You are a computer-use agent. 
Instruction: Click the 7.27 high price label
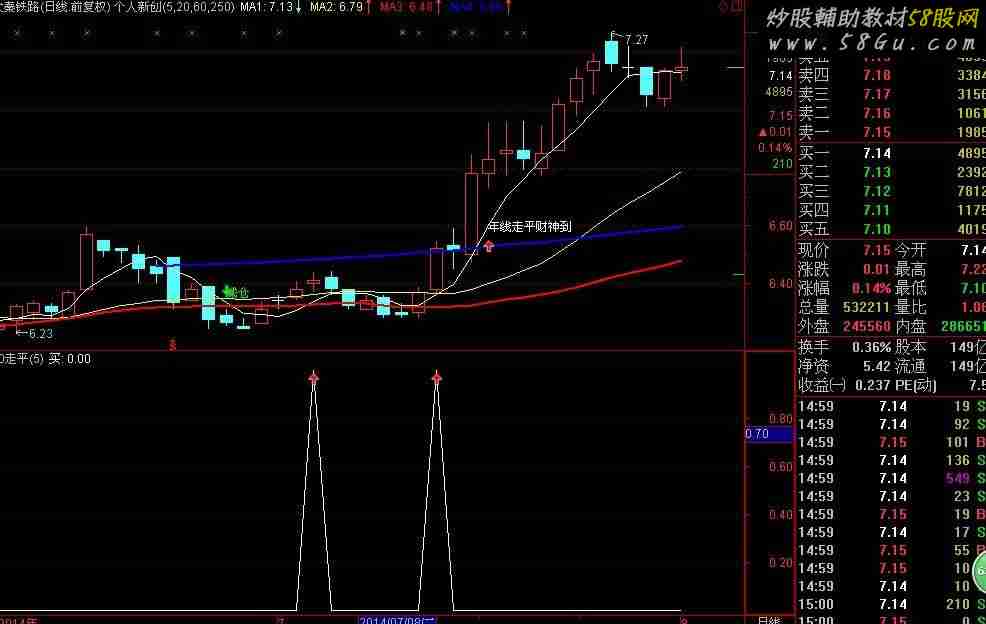637,40
